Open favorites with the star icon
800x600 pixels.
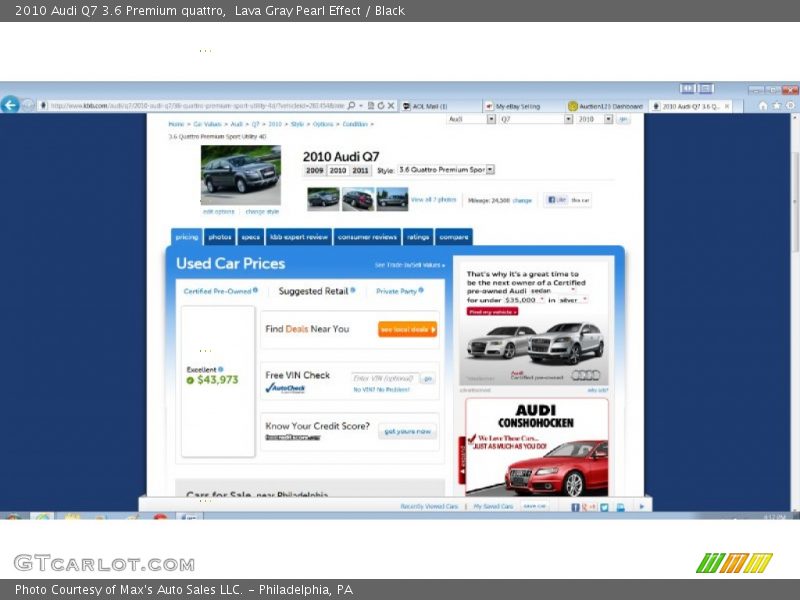(x=777, y=106)
